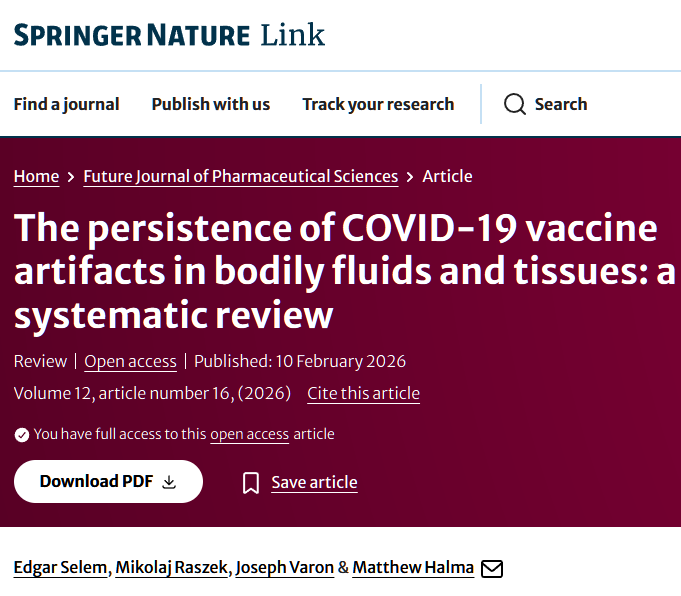Image resolution: width=681 pixels, height=596 pixels.
Task: Click the search magnifying glass icon
Action: pyautogui.click(x=515, y=104)
